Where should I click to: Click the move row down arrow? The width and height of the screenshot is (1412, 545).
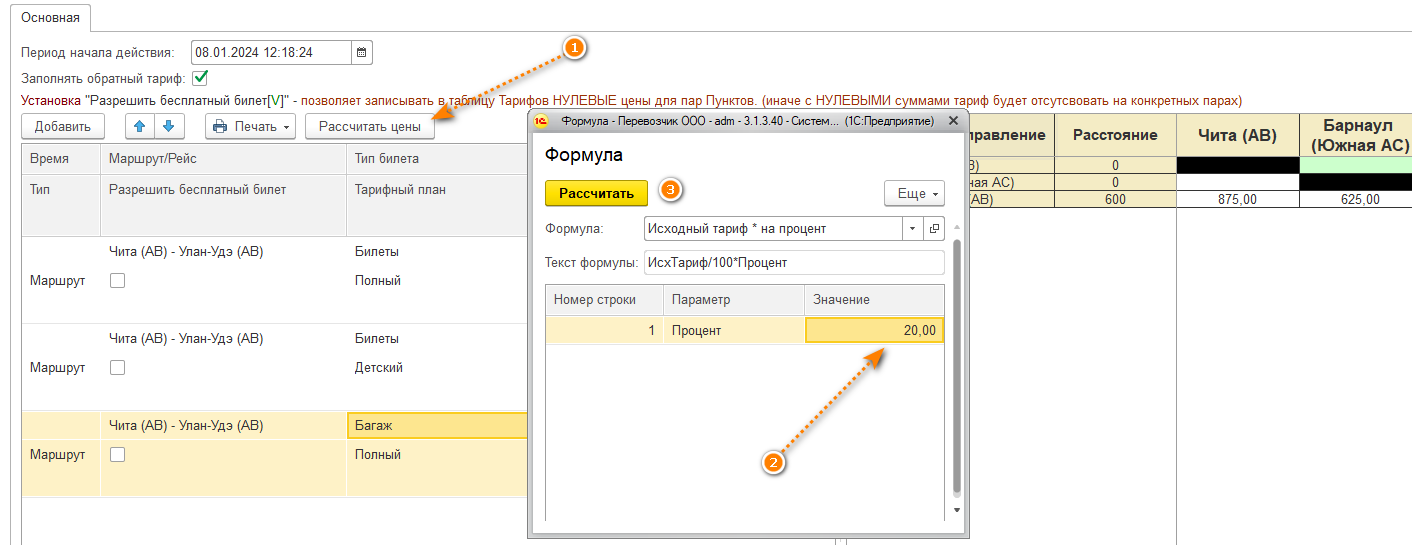pos(168,127)
